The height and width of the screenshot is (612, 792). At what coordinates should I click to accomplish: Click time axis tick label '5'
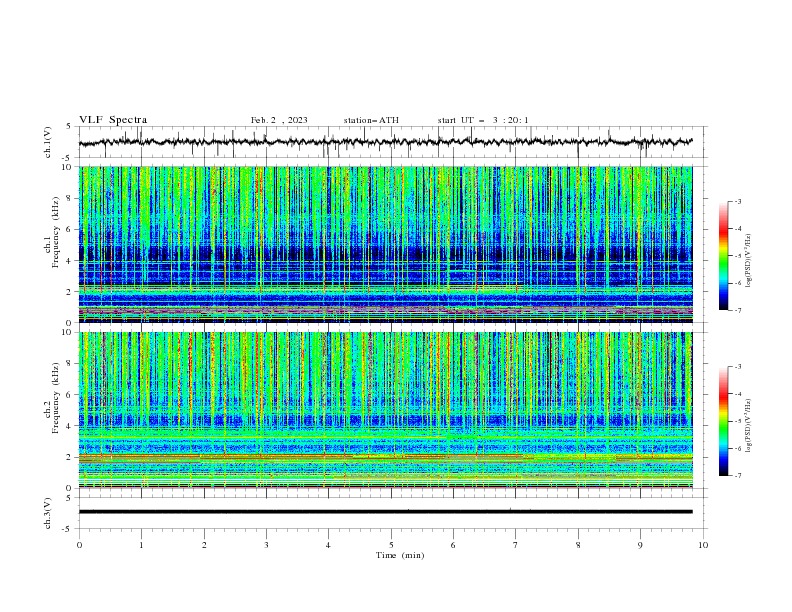[391, 545]
